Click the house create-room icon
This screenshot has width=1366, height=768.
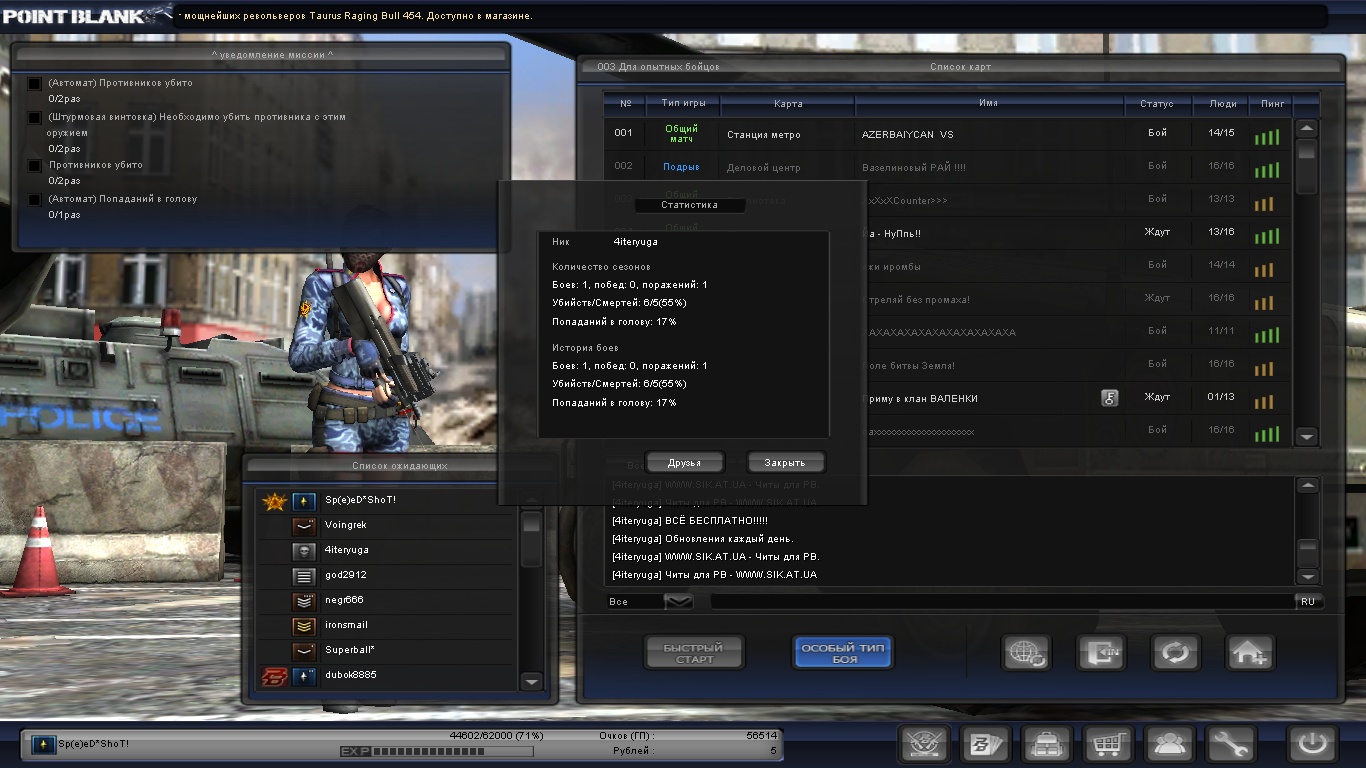(1250, 653)
